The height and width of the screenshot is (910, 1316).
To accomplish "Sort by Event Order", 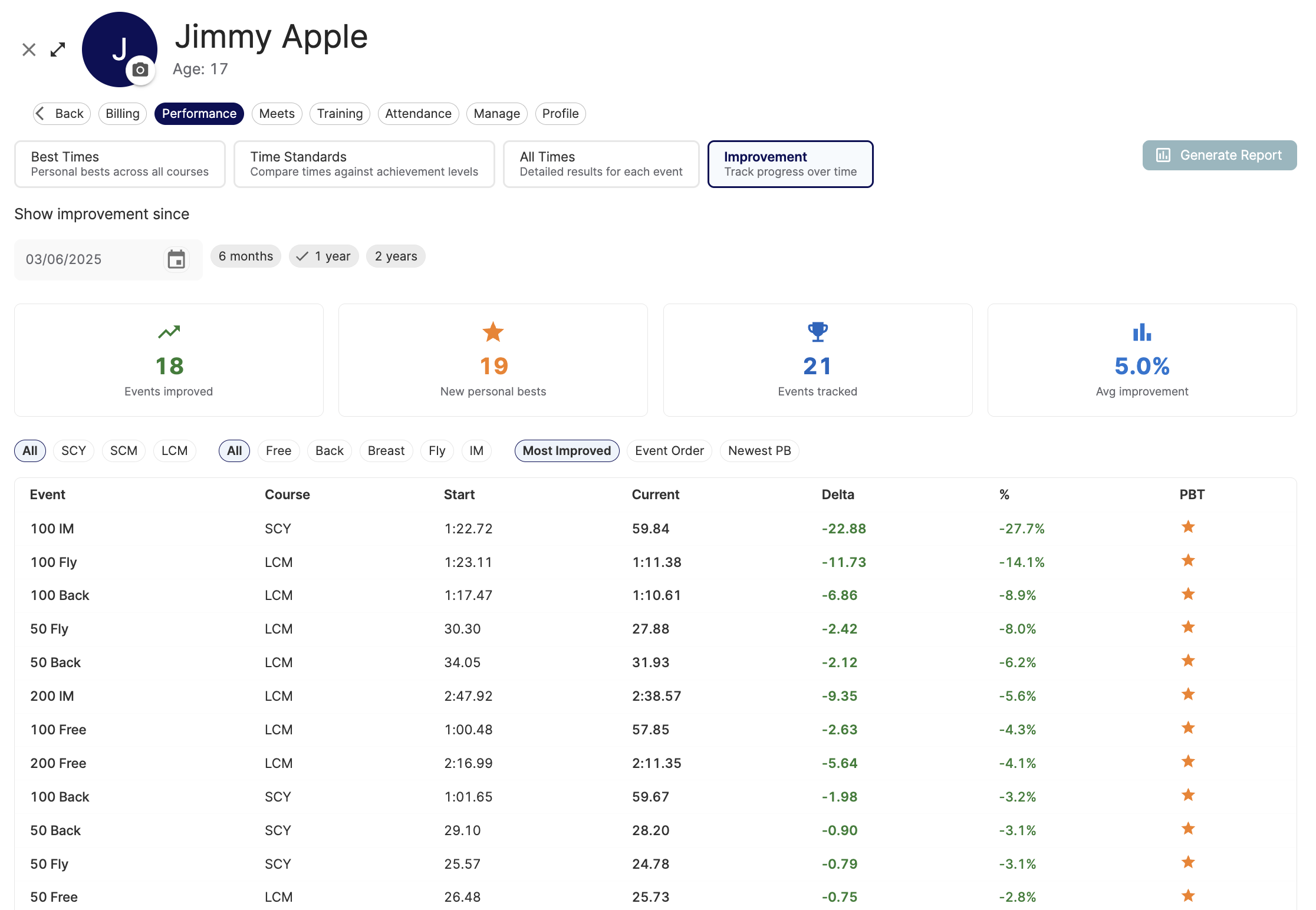I will point(669,451).
